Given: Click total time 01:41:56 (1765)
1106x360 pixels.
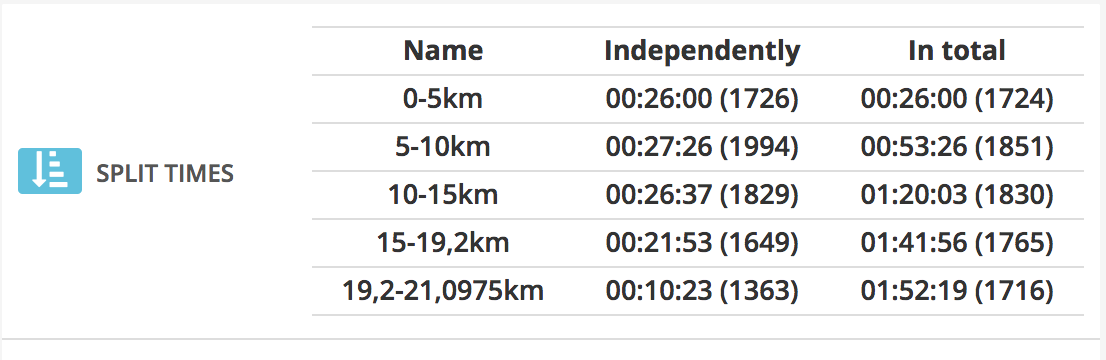Looking at the screenshot, I should coord(956,244).
